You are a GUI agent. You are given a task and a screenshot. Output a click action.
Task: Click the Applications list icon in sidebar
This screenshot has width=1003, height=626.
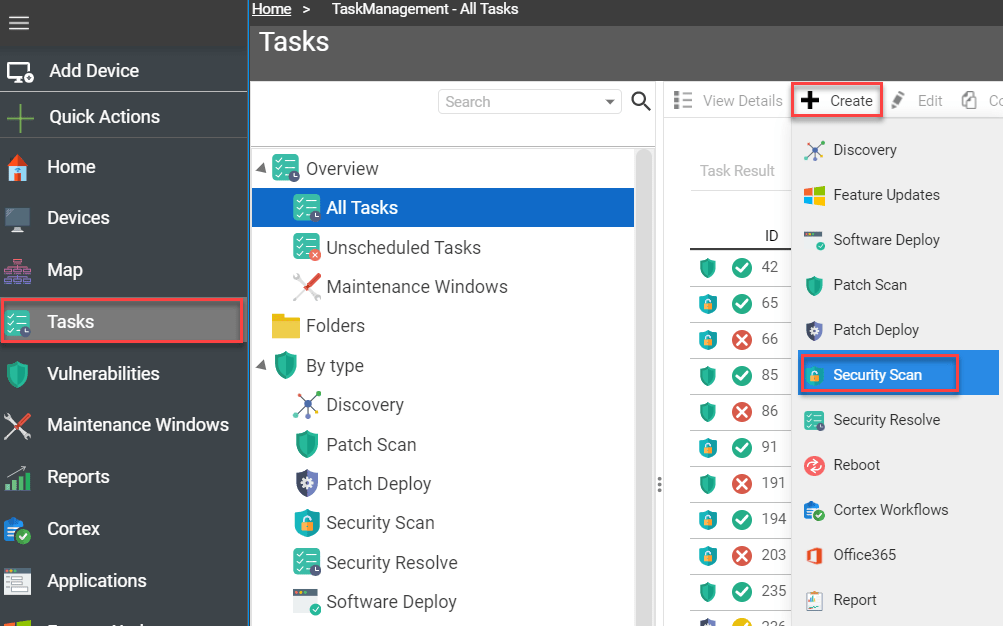[17, 581]
